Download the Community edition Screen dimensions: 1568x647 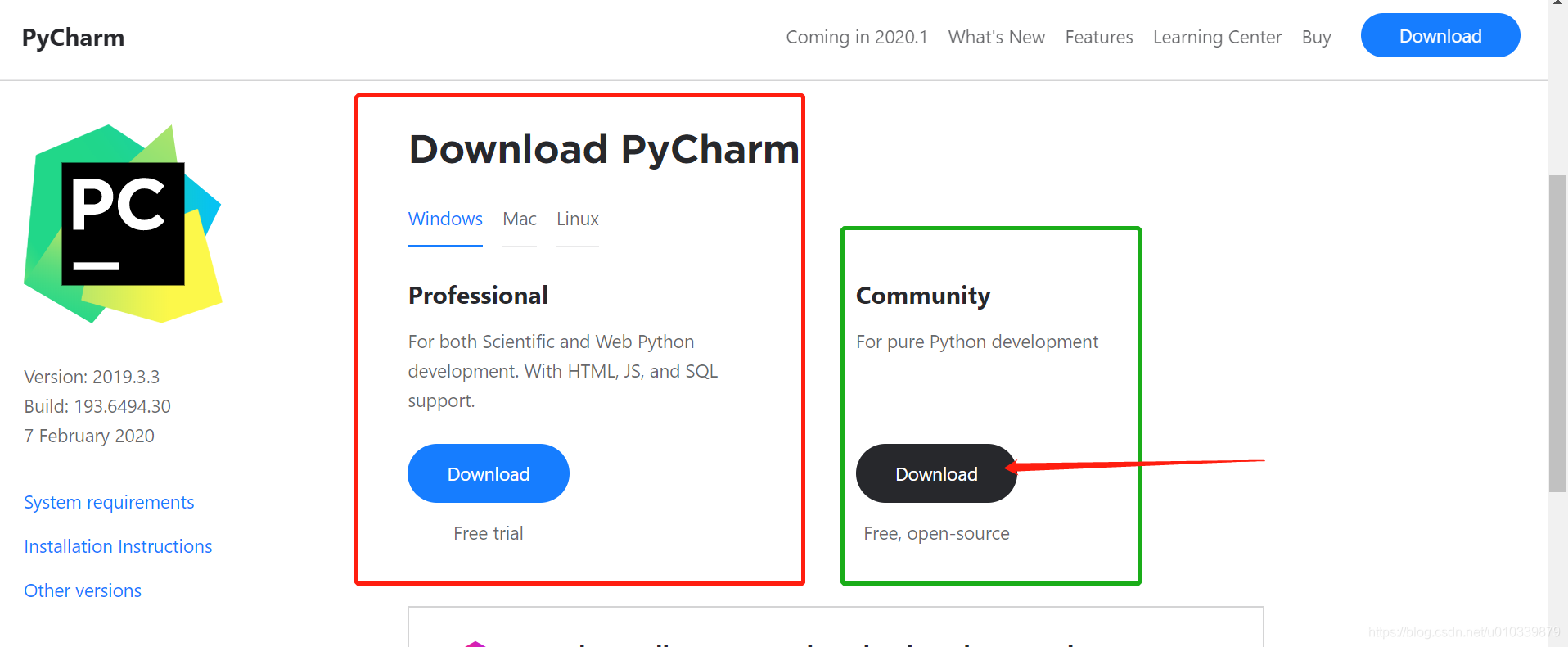tap(936, 473)
